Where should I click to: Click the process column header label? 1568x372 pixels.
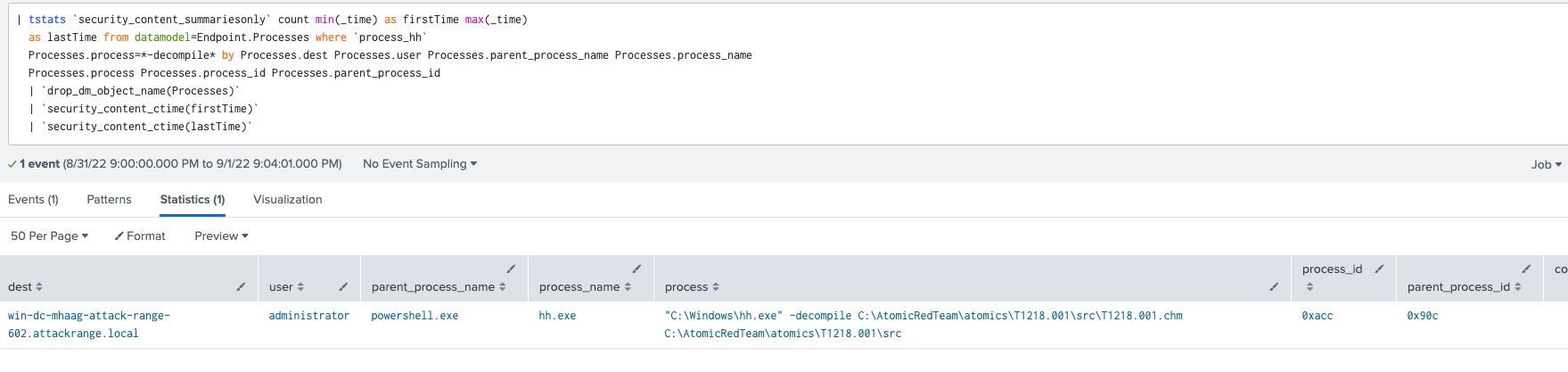pyautogui.click(x=686, y=287)
